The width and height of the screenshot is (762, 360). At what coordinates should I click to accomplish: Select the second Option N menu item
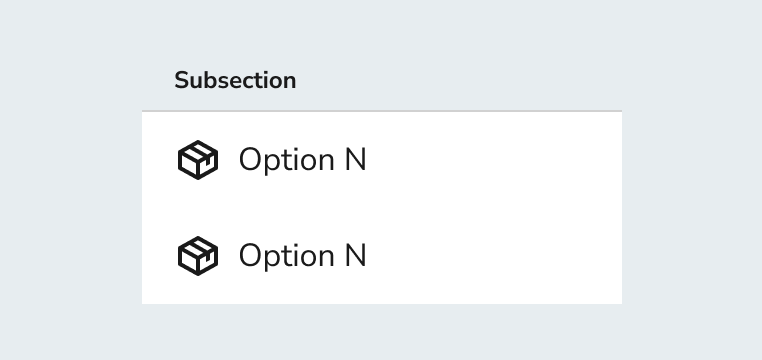[x=381, y=256]
